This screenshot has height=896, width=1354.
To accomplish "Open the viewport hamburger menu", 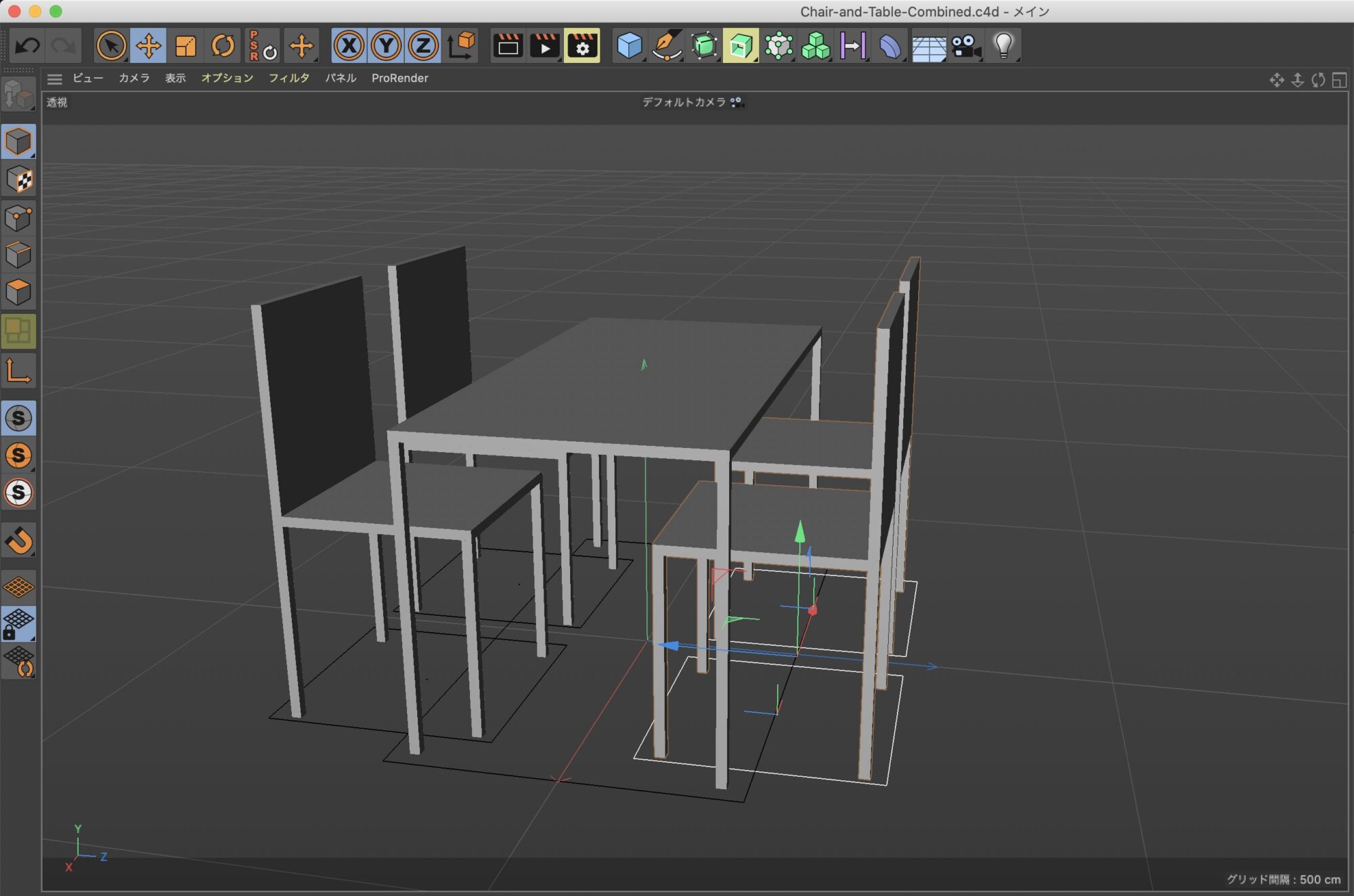I will click(55, 79).
